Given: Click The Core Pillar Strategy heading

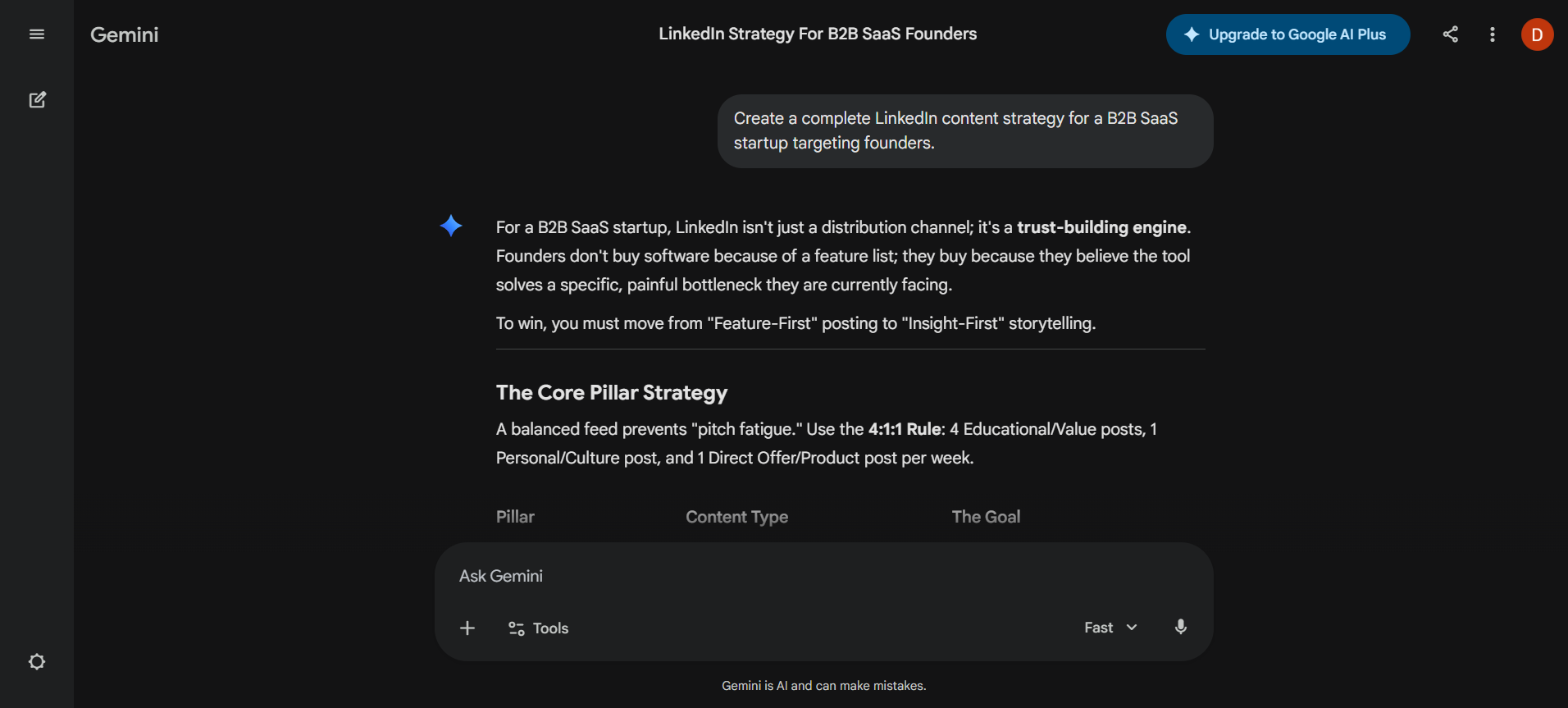Looking at the screenshot, I should coord(612,393).
